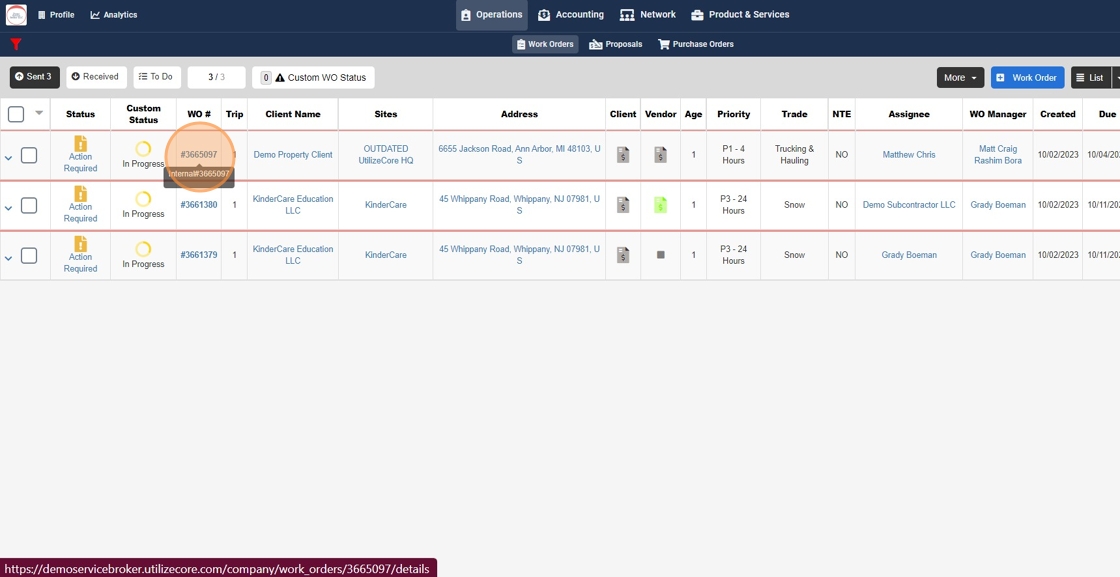
Task: Click Vendor square icon for #3661379
Action: pyautogui.click(x=661, y=254)
